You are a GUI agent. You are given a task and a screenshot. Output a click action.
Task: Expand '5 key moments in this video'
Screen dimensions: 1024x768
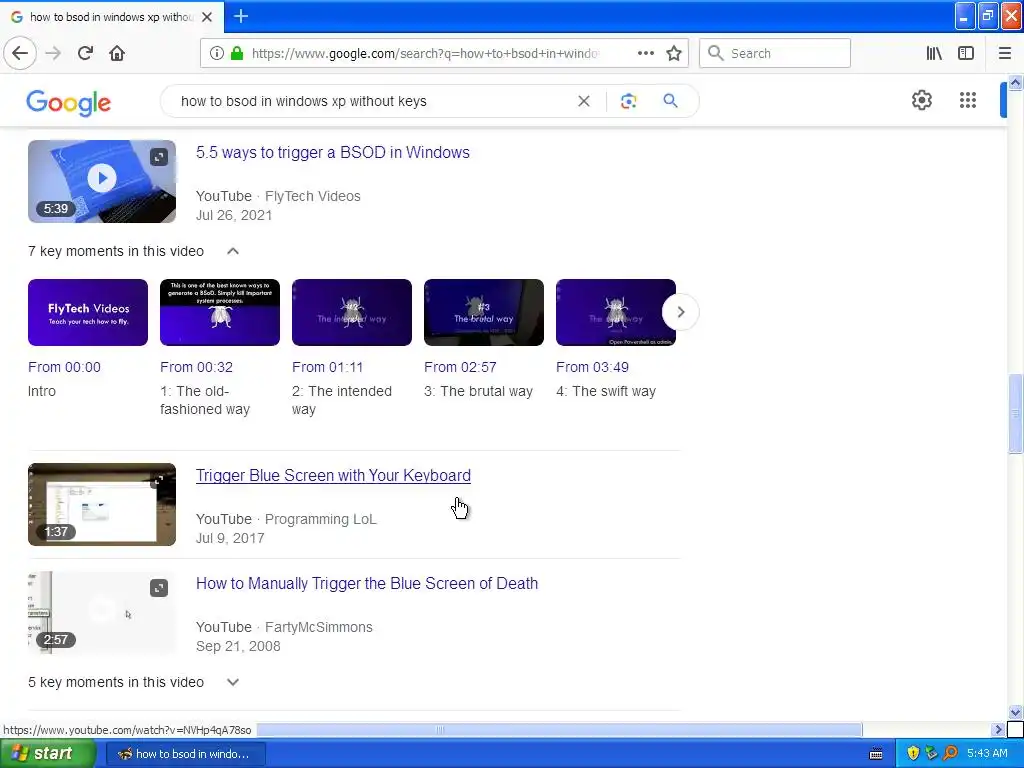(x=232, y=682)
